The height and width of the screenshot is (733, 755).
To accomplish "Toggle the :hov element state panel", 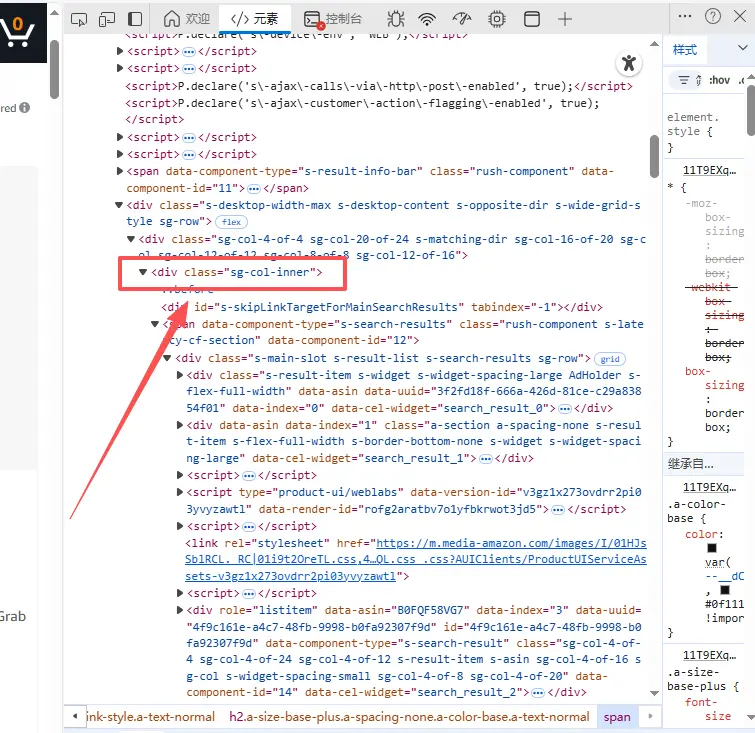I will click(x=719, y=80).
